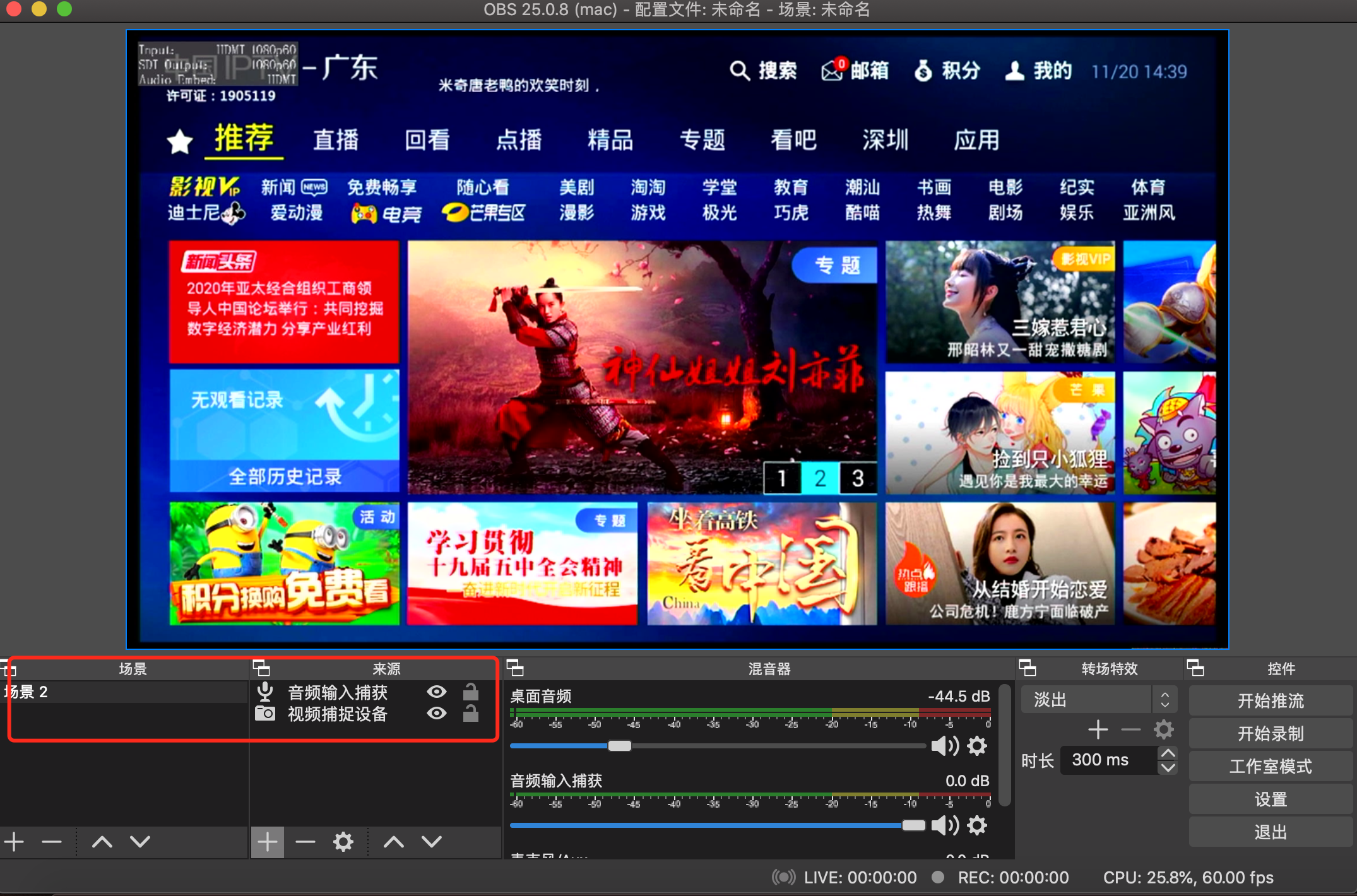Screen dimensions: 1357x896
Task: Click 我的 profile link in preview
Action: click(1038, 71)
